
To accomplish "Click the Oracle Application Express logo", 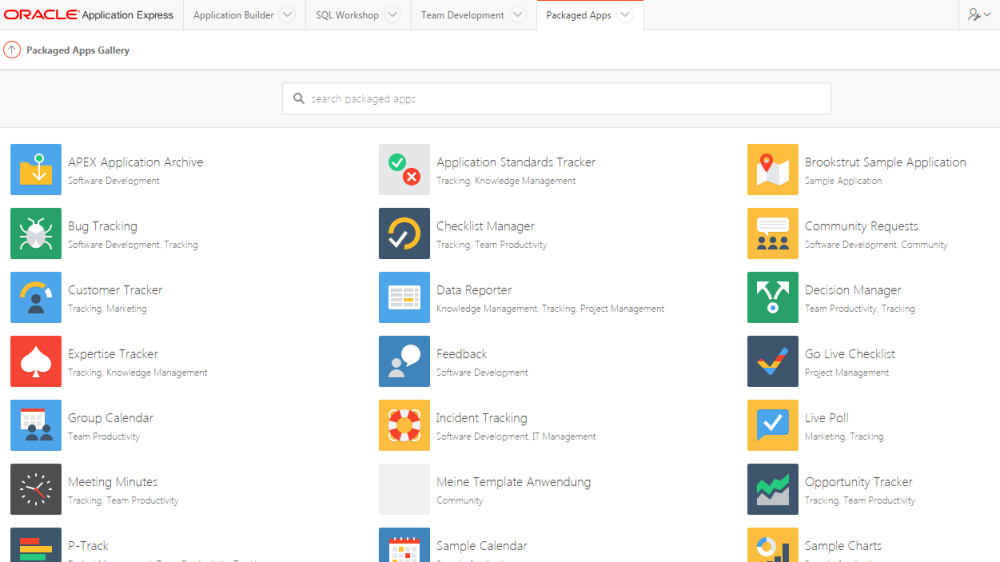I will [x=89, y=15].
